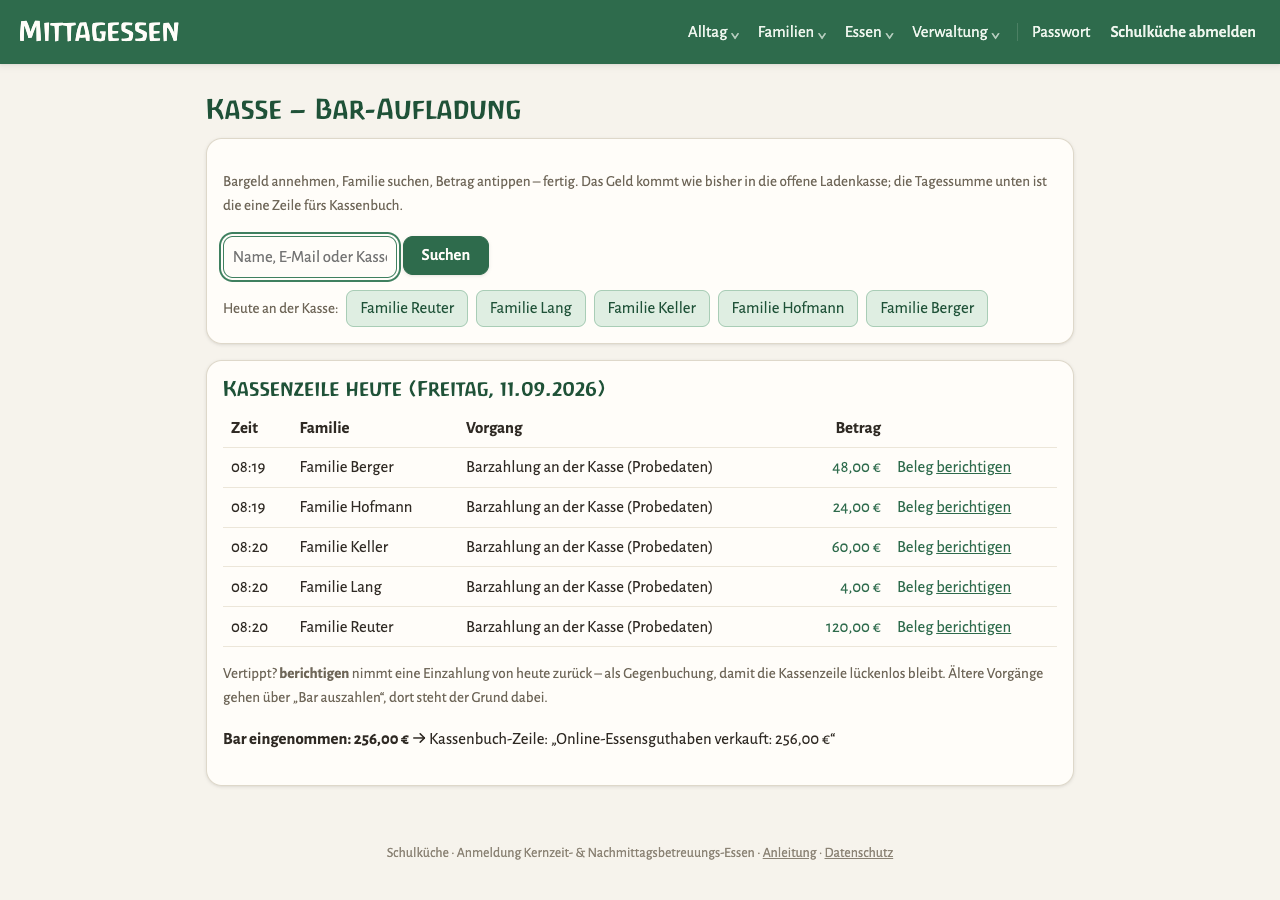Open Beleg for Familie Reuter's payment
The height and width of the screenshot is (900, 1280).
915,627
